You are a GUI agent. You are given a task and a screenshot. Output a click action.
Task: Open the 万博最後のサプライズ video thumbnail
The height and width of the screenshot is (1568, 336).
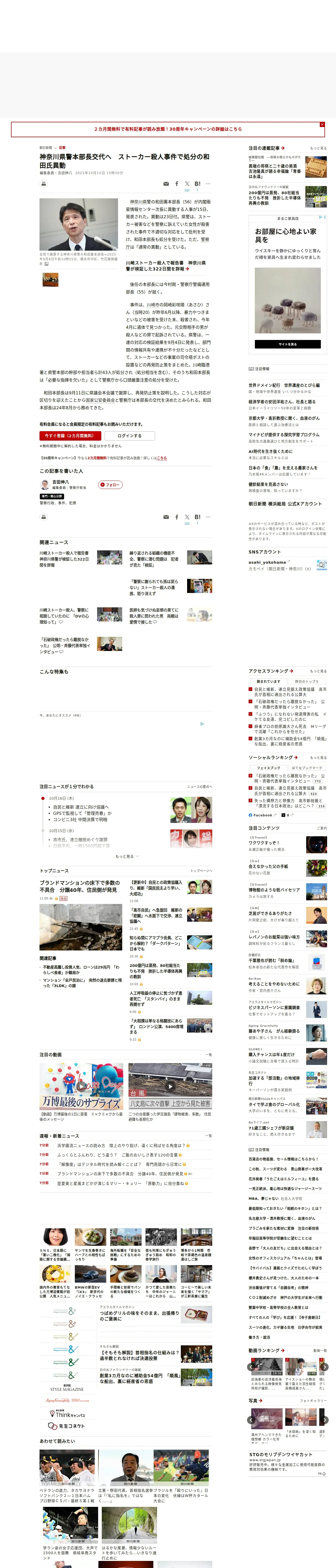81,1087
